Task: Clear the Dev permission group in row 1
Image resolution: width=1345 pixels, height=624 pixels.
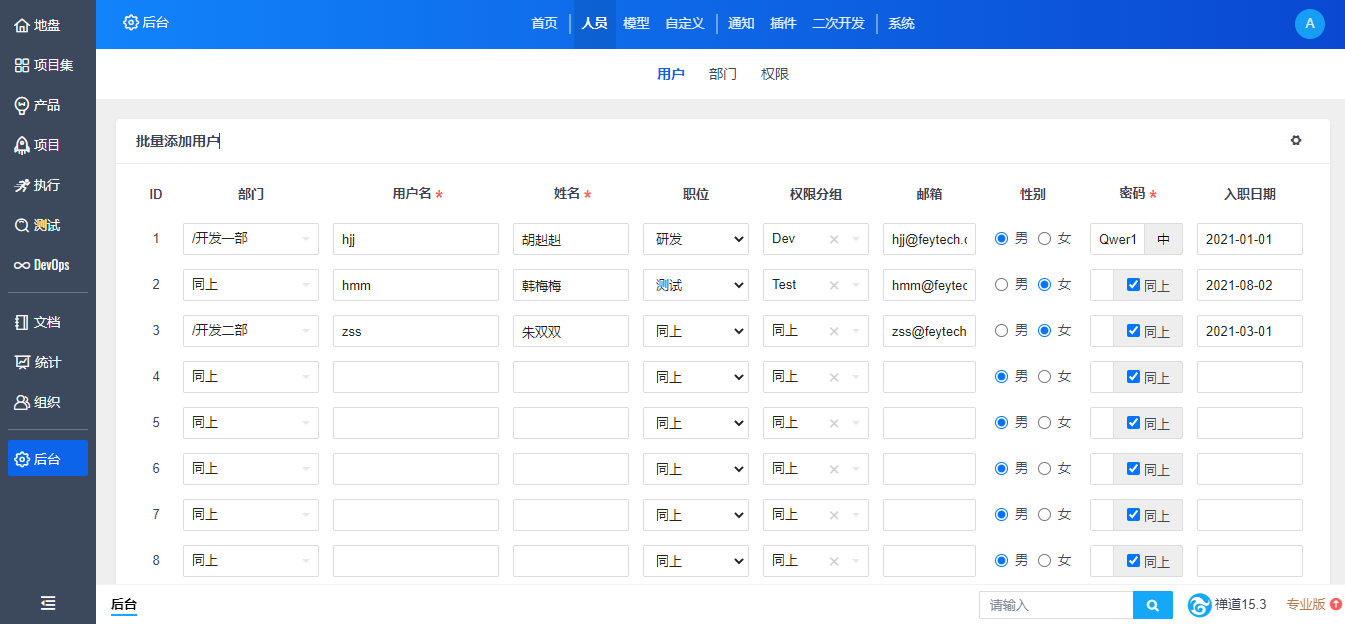Action: click(834, 239)
